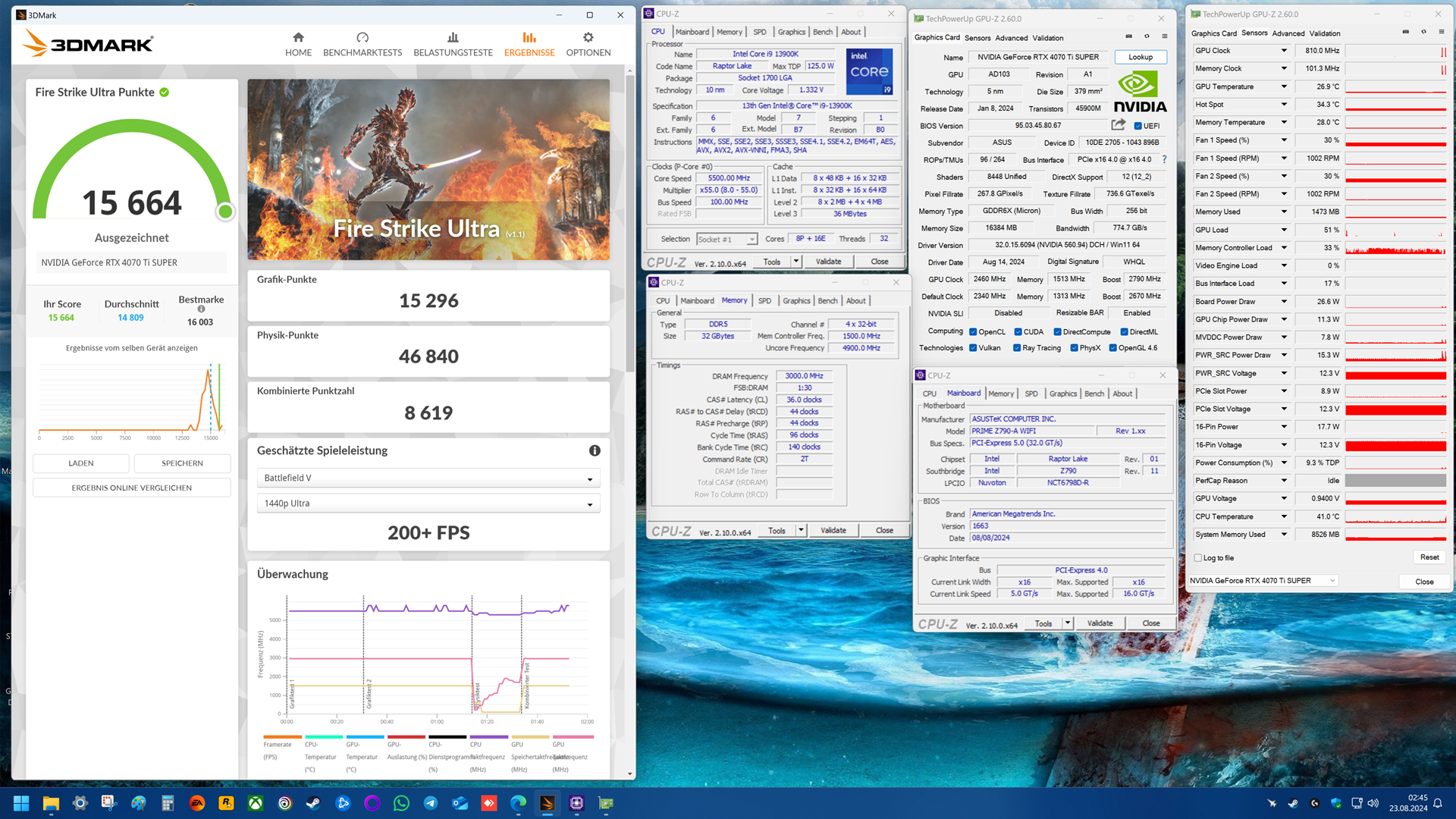
Task: Open the Board Power Draw sensor dropdown arrow
Action: 1284,301
